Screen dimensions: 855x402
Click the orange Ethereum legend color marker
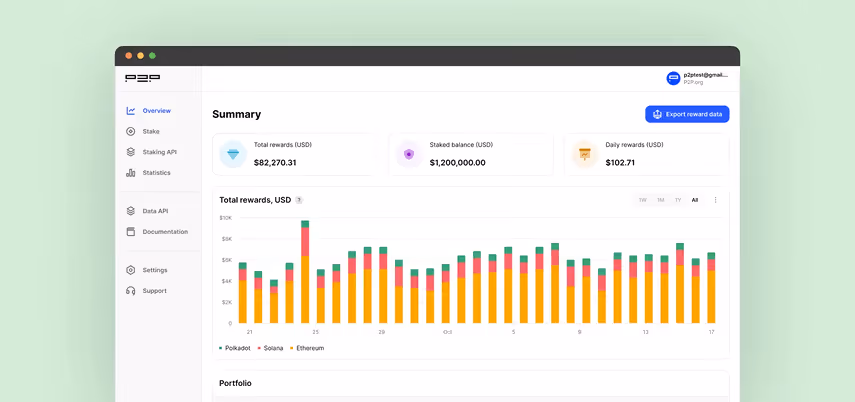[x=292, y=348]
